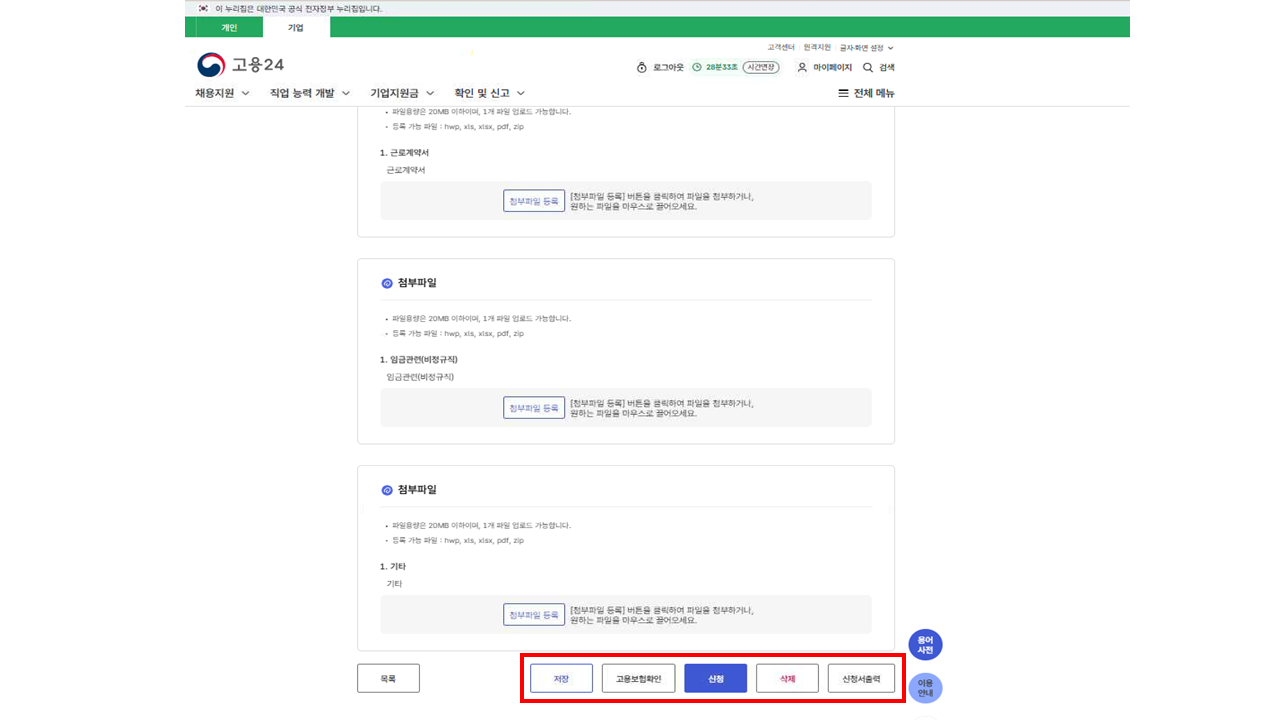Click the session timer clock icon
The height and width of the screenshot is (720, 1280).
(x=697, y=68)
